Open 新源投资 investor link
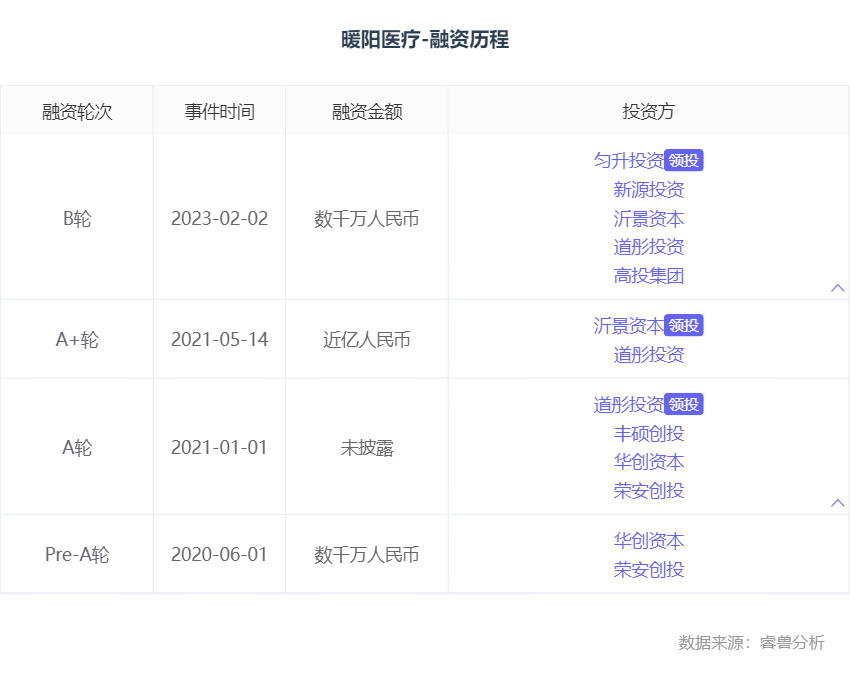Image resolution: width=850 pixels, height=685 pixels. 649,190
